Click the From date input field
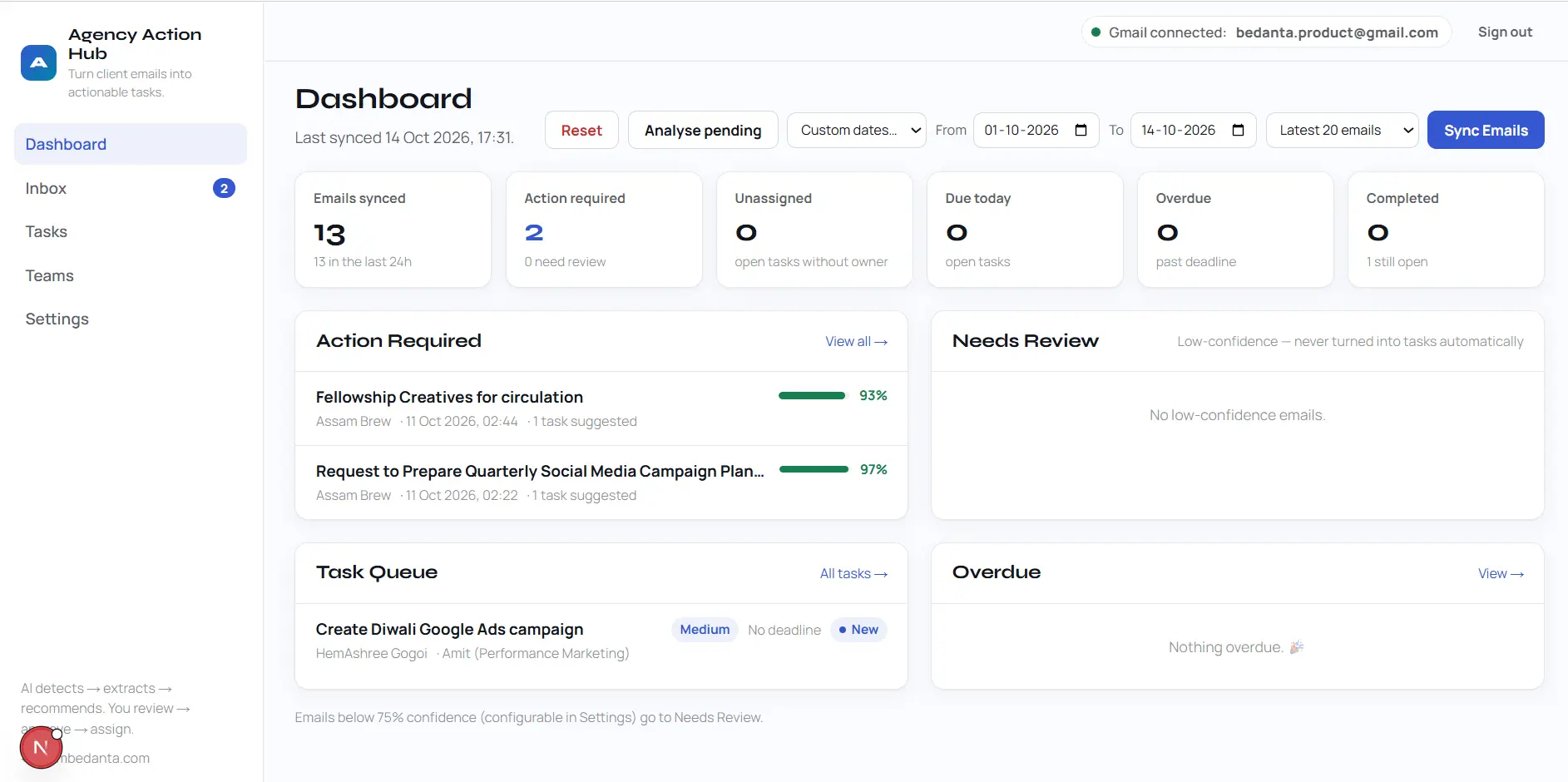Screen dimensions: 1568x782 [1036, 130]
